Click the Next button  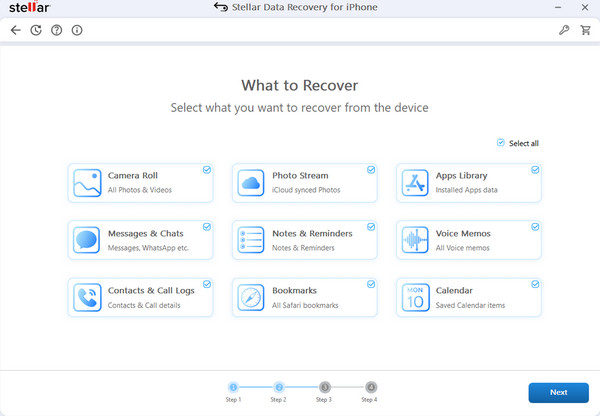tap(559, 393)
